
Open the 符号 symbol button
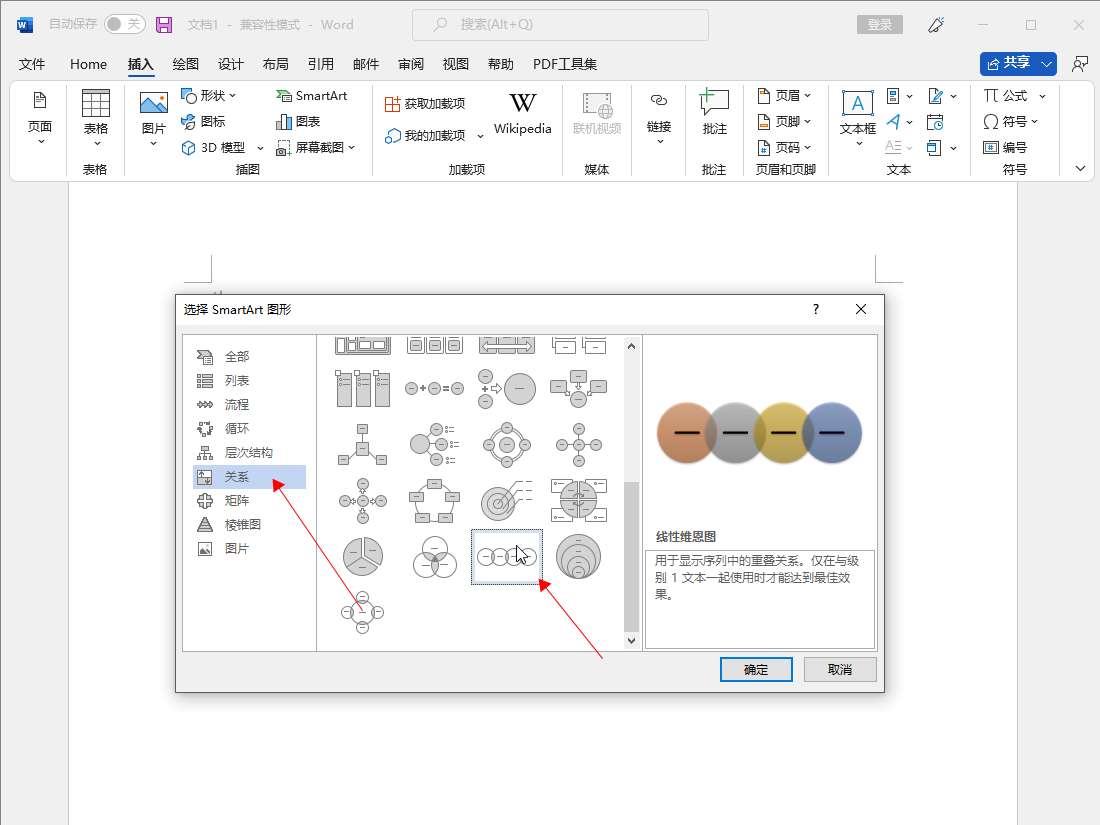point(1010,121)
